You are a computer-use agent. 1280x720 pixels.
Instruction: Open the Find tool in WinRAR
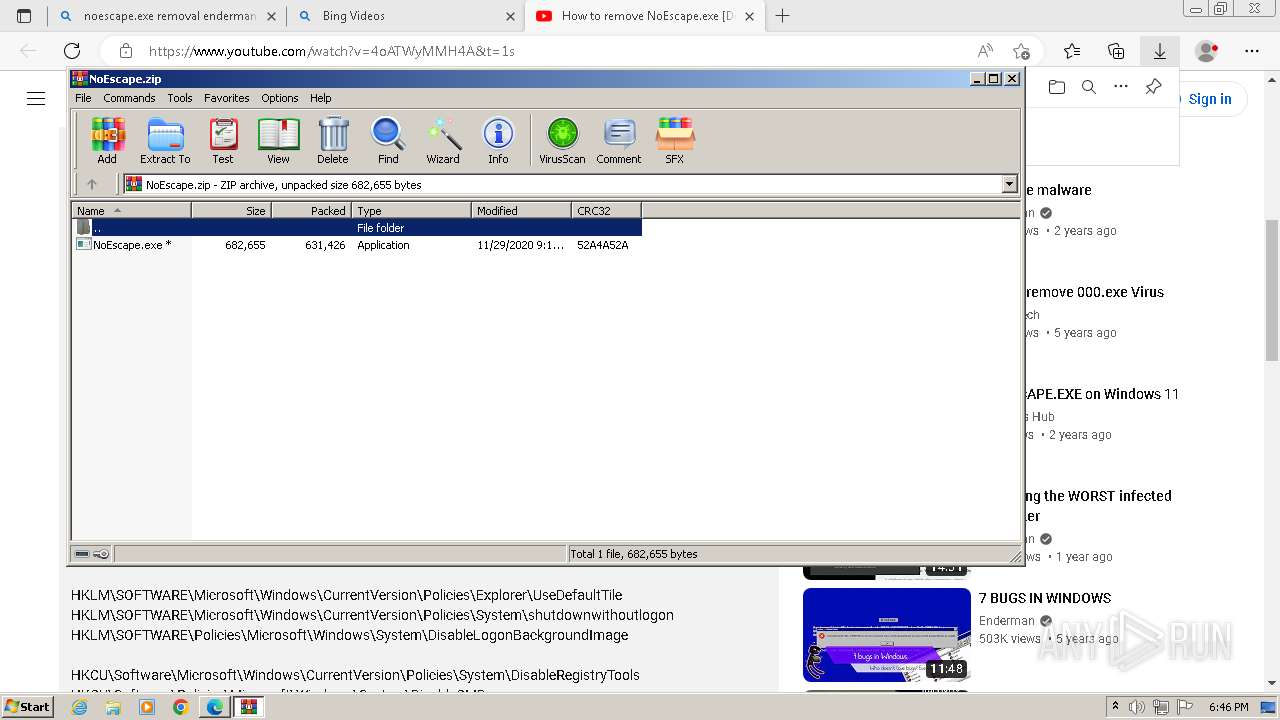(388, 140)
